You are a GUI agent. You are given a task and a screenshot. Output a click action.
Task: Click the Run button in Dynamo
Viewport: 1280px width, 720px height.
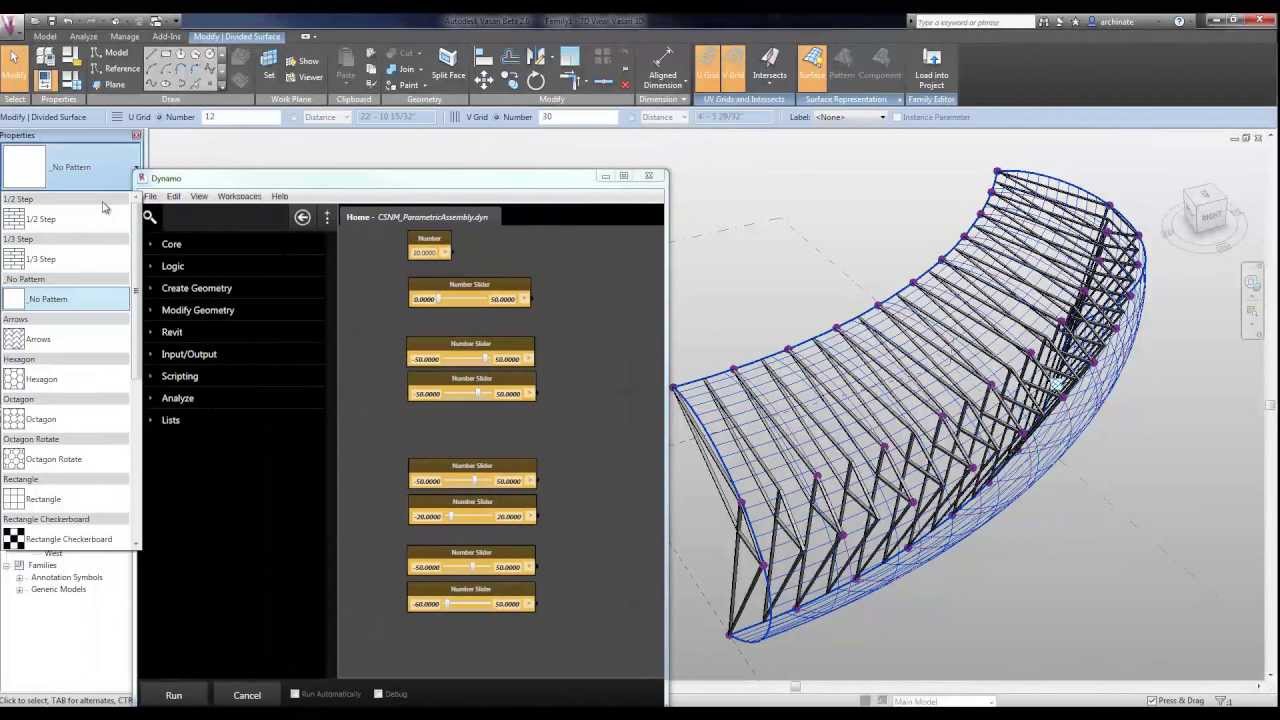point(173,694)
